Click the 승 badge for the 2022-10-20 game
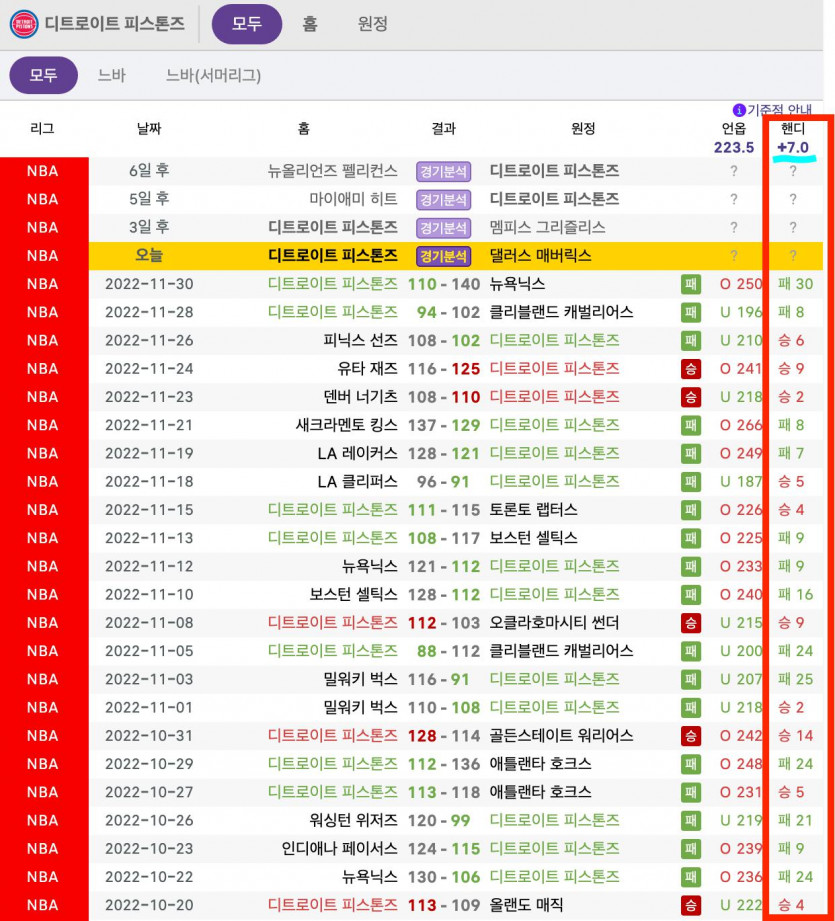The height and width of the screenshot is (921, 835). pyautogui.click(x=691, y=906)
